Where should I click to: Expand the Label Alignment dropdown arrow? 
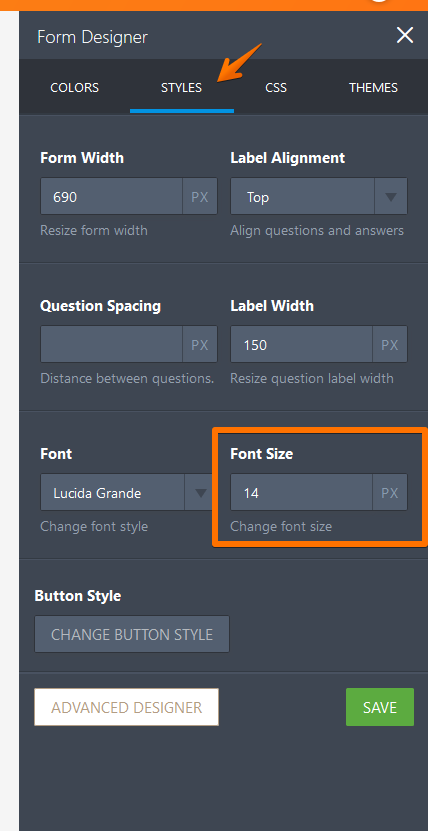[x=391, y=197]
